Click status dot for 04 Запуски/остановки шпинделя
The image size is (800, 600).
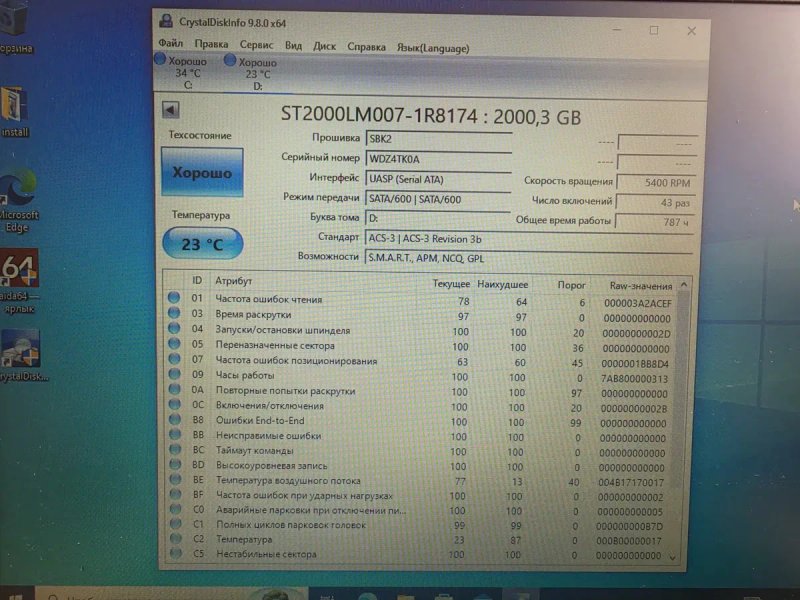tap(174, 328)
